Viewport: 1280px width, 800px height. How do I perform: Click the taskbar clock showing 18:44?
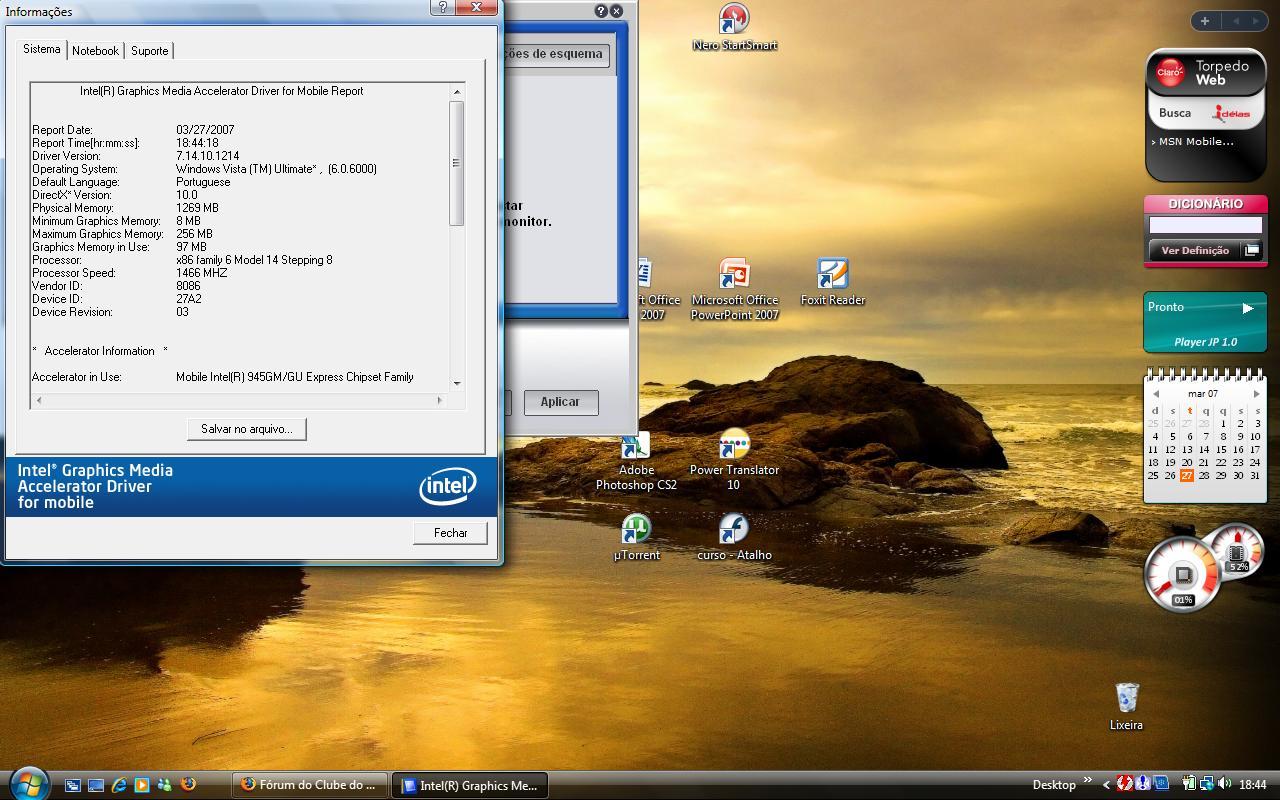(1253, 785)
